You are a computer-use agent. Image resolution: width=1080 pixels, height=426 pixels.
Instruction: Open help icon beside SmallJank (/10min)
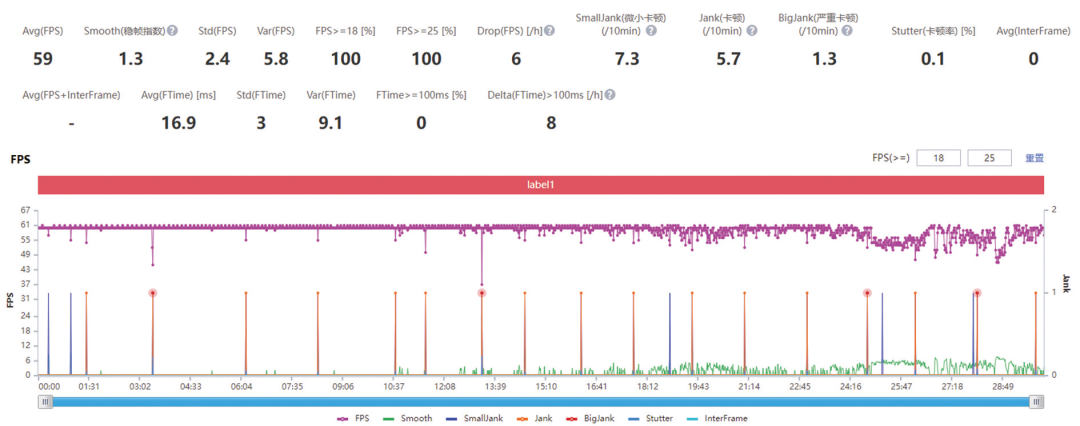click(651, 31)
